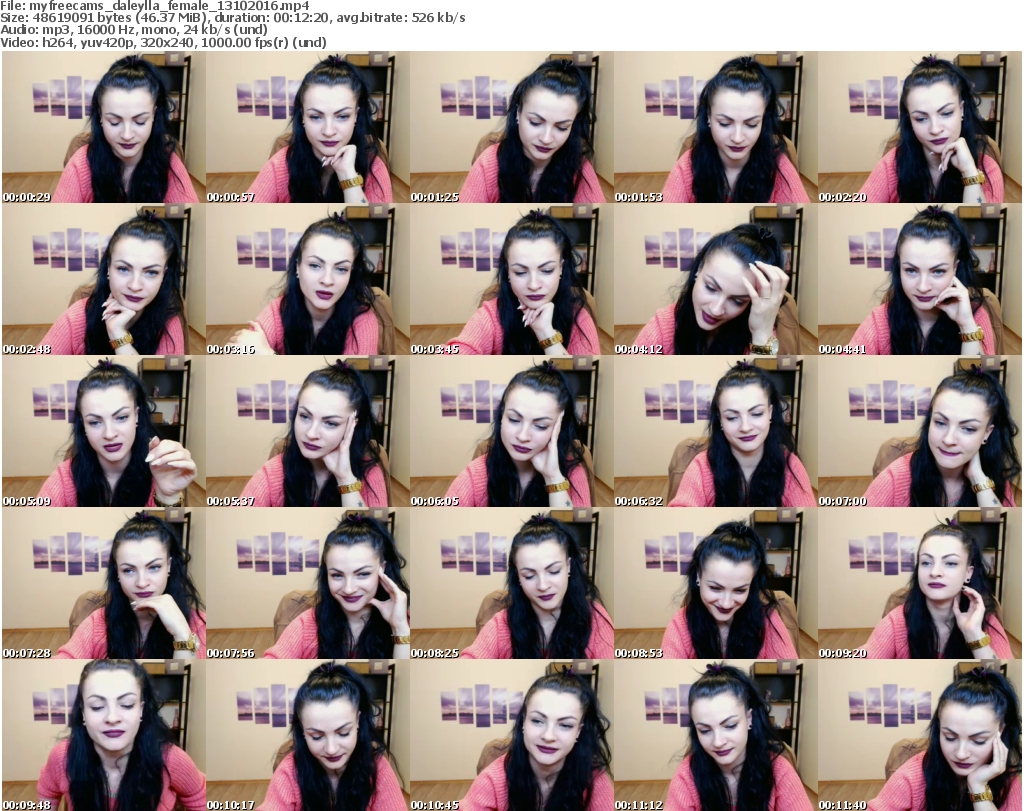Click the Video codec info line
The height and width of the screenshot is (811, 1024).
tap(165, 42)
